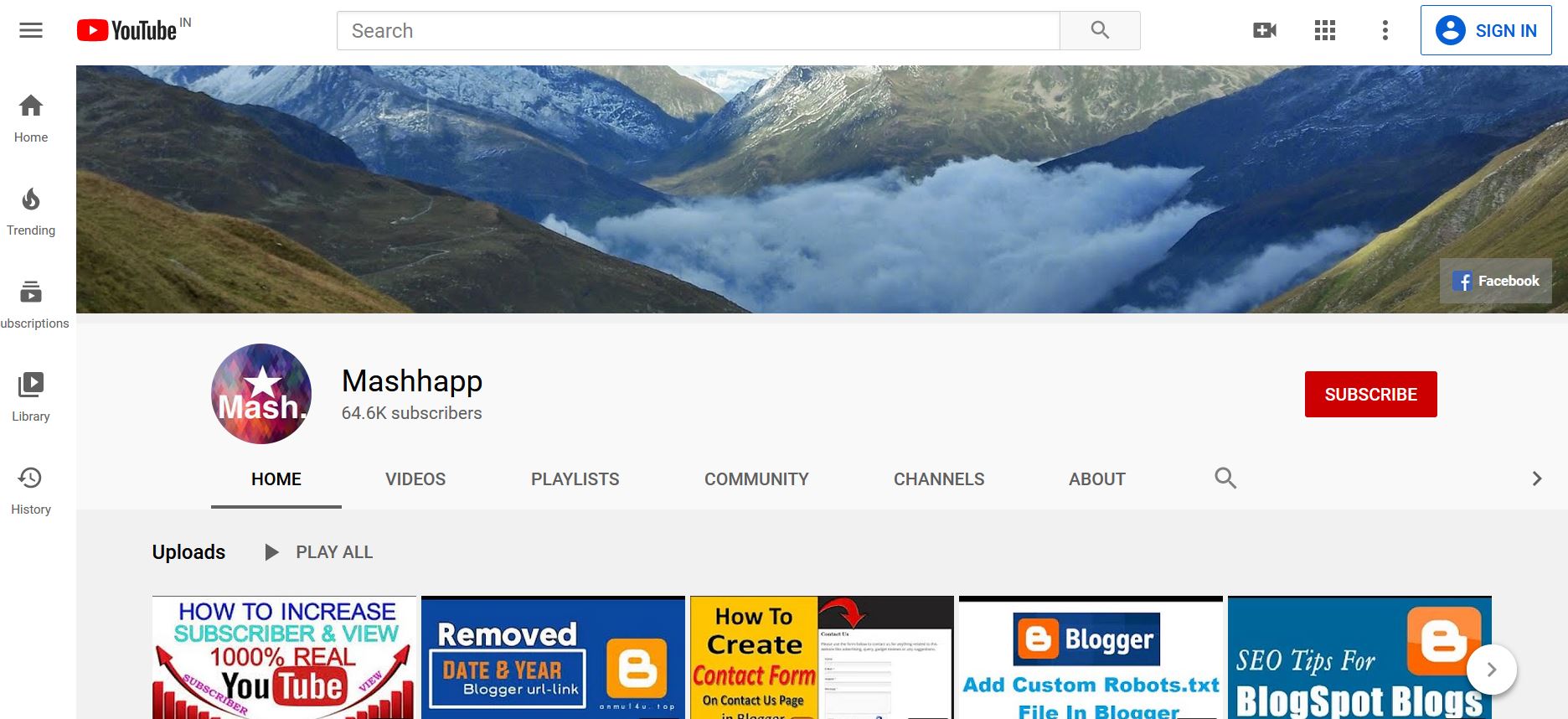Click the search magnifier button
Image resolution: width=1568 pixels, height=719 pixels.
pyautogui.click(x=1099, y=31)
